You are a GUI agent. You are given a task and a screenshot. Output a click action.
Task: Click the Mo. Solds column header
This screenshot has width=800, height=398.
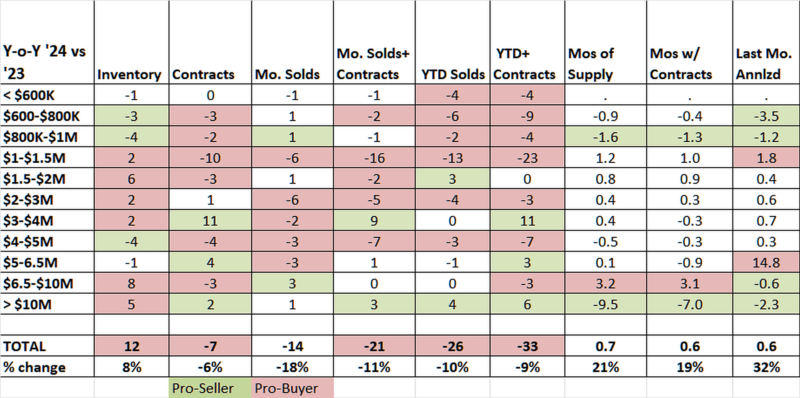pyautogui.click(x=292, y=42)
